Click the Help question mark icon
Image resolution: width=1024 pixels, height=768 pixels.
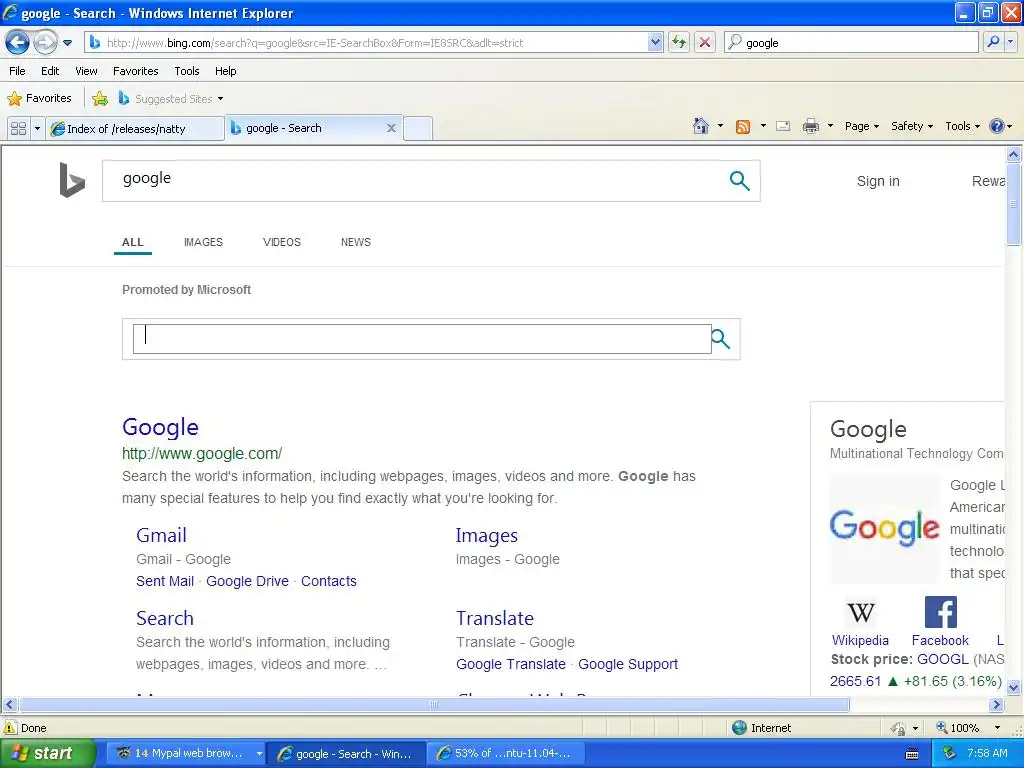[x=997, y=126]
